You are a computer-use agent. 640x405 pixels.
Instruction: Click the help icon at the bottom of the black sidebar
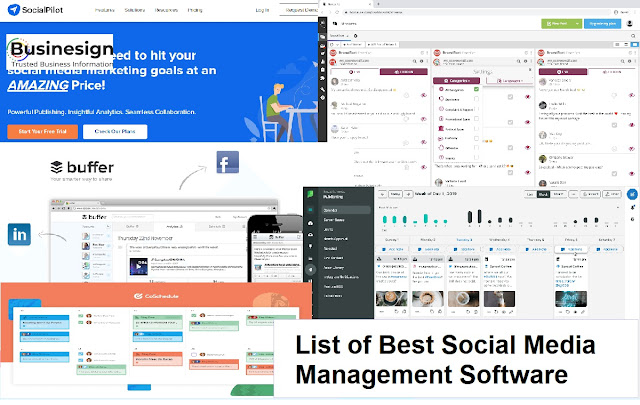point(322,98)
